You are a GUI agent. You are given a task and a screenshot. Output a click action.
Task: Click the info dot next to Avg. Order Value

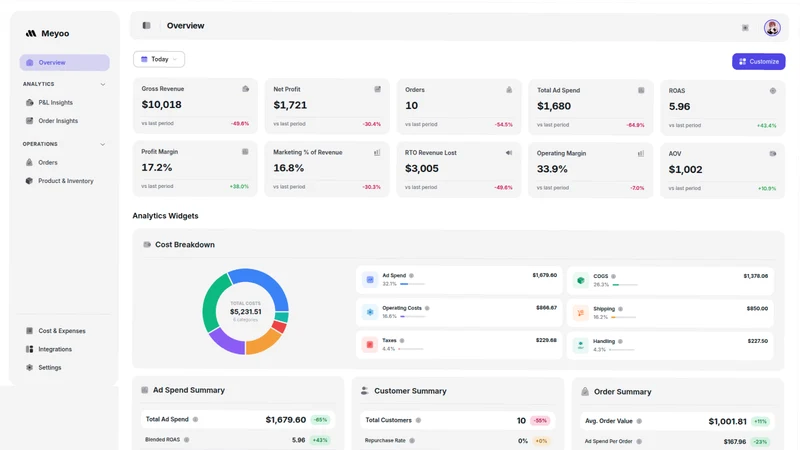click(x=639, y=421)
